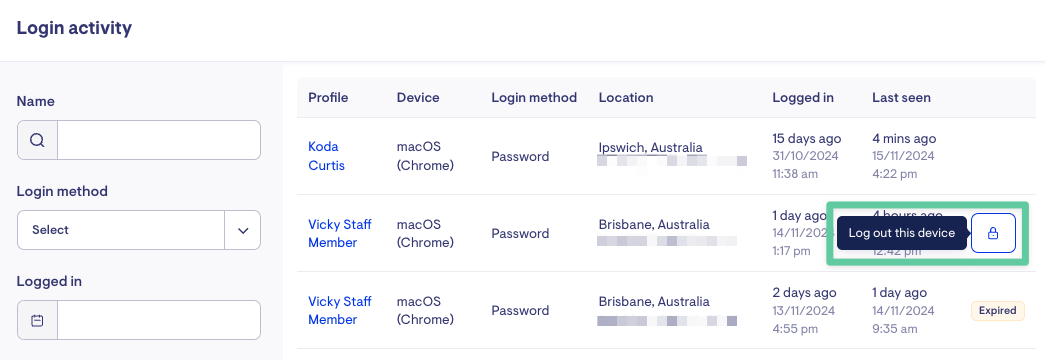This screenshot has width=1045, height=360.
Task: Focus the Name search input field
Action: 159,140
